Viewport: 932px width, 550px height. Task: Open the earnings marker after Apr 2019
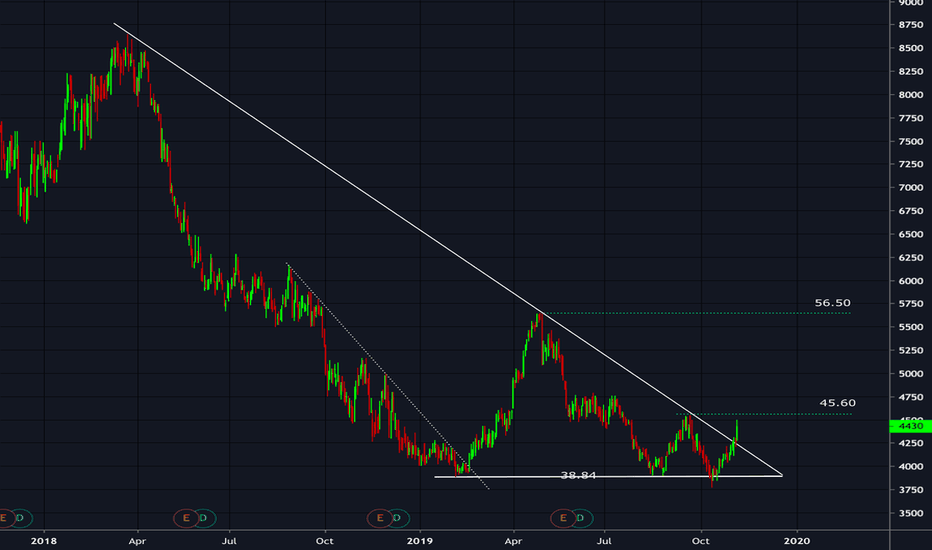coord(563,518)
